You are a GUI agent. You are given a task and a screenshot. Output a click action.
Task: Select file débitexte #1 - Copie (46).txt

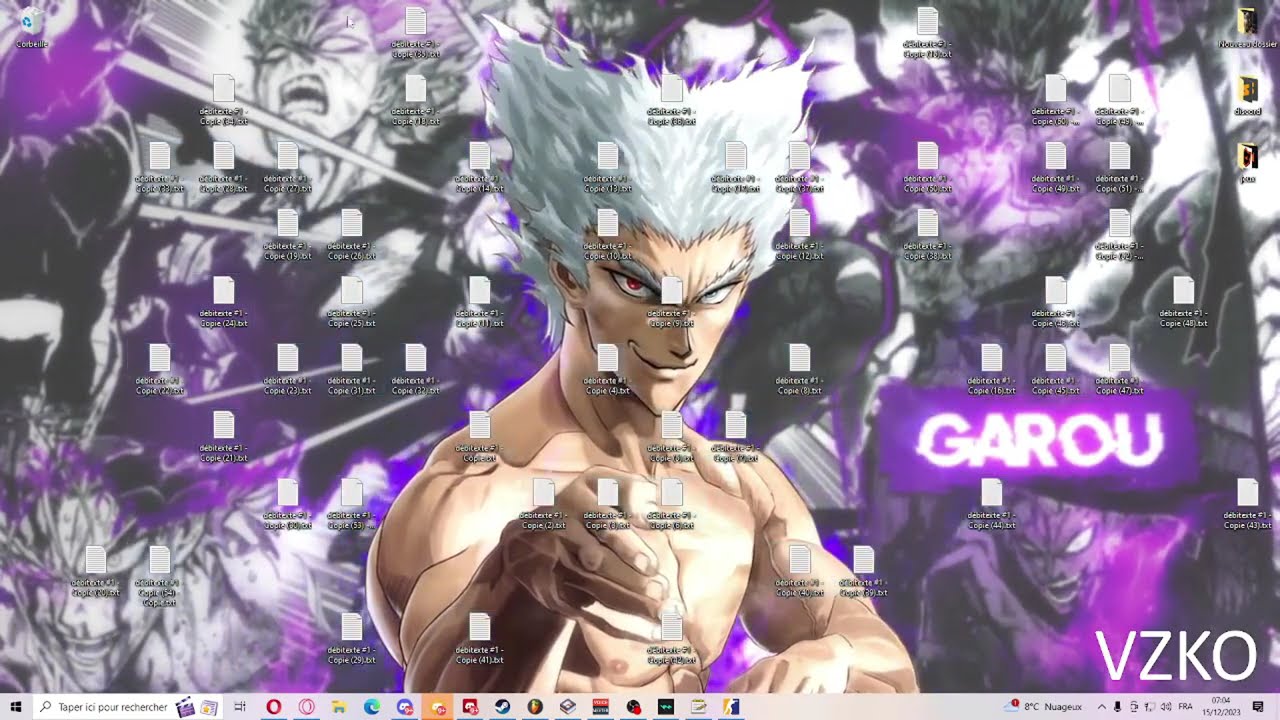pyautogui.click(x=1055, y=303)
